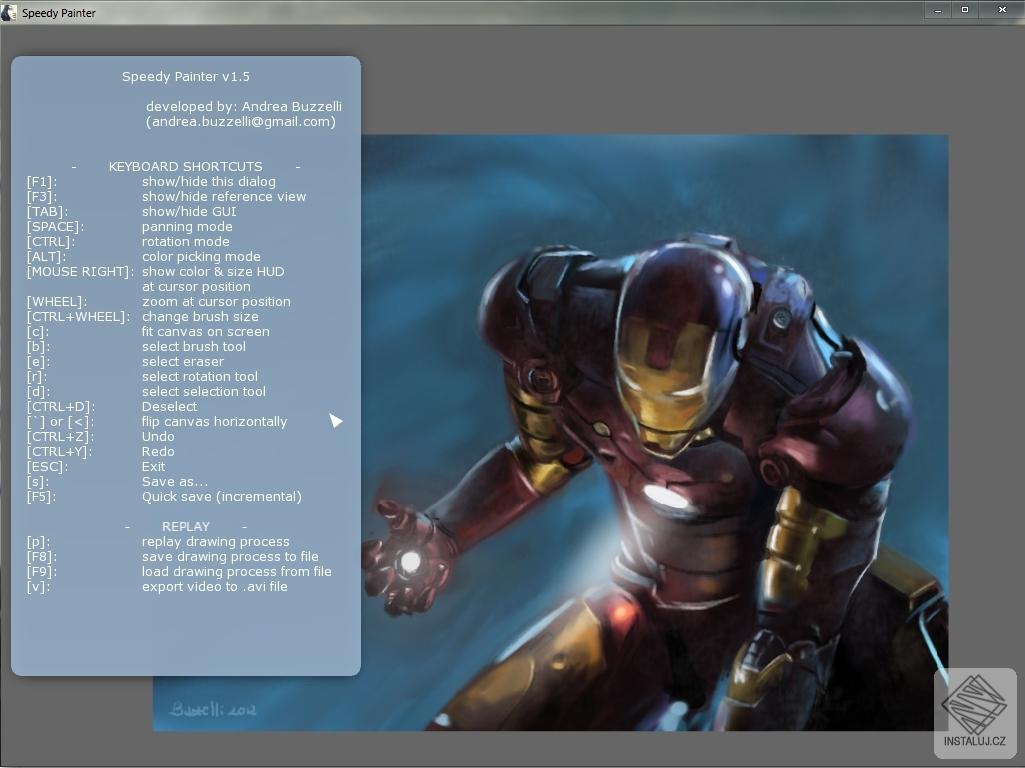Click the 'color picking mode' shortcut entry
This screenshot has height=768, width=1025.
tap(202, 256)
